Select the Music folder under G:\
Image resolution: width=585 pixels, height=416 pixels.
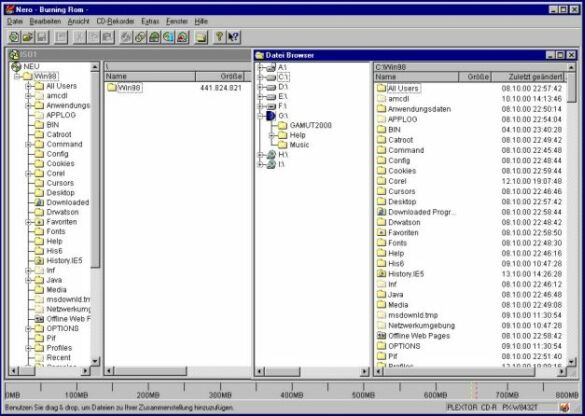pos(293,145)
